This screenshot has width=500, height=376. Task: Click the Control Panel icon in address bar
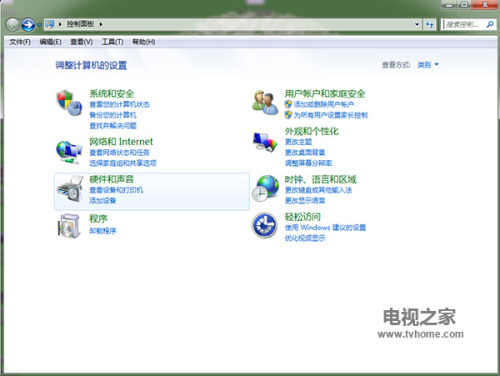tap(50, 24)
